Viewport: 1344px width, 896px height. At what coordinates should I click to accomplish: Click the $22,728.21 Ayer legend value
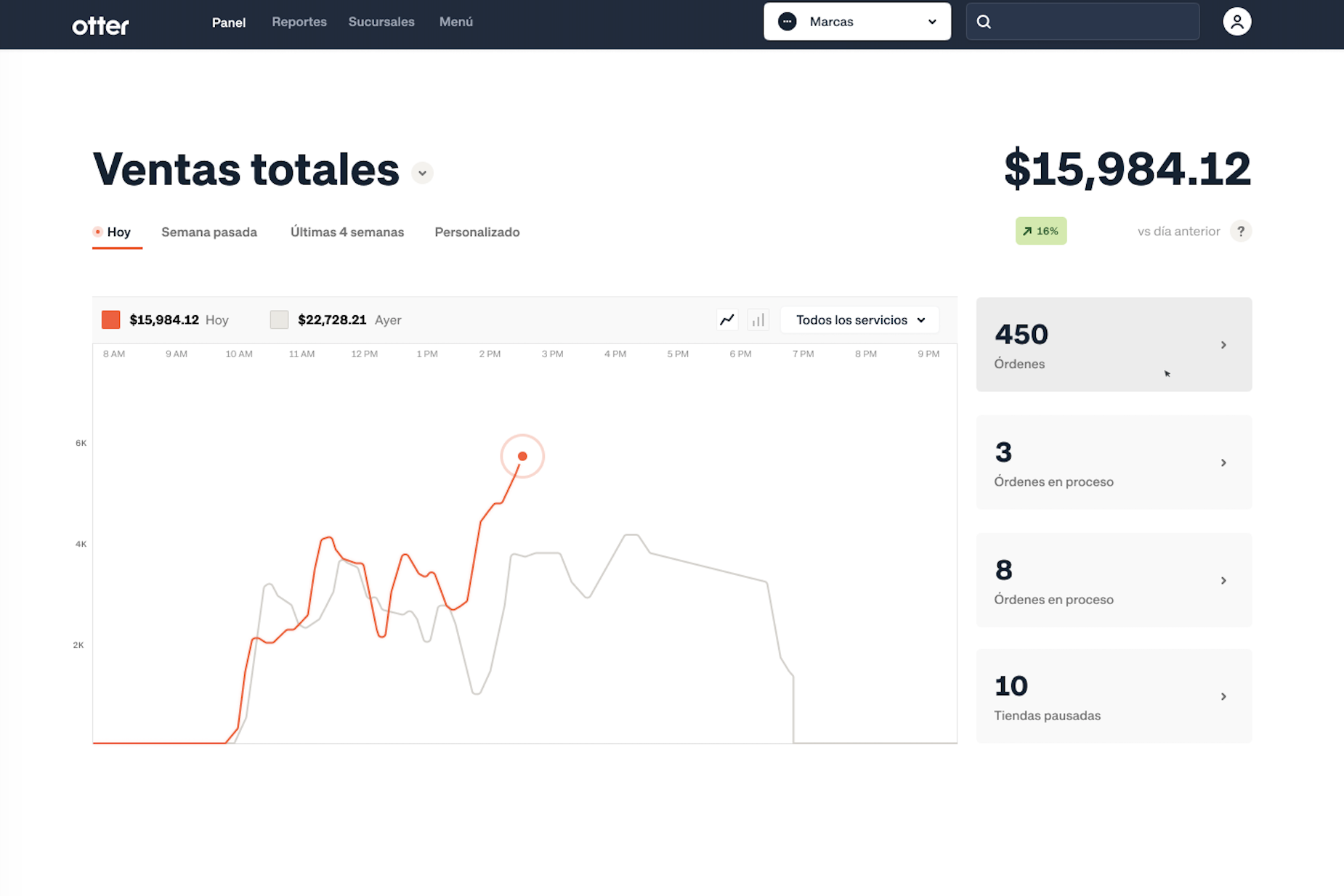pyautogui.click(x=332, y=320)
